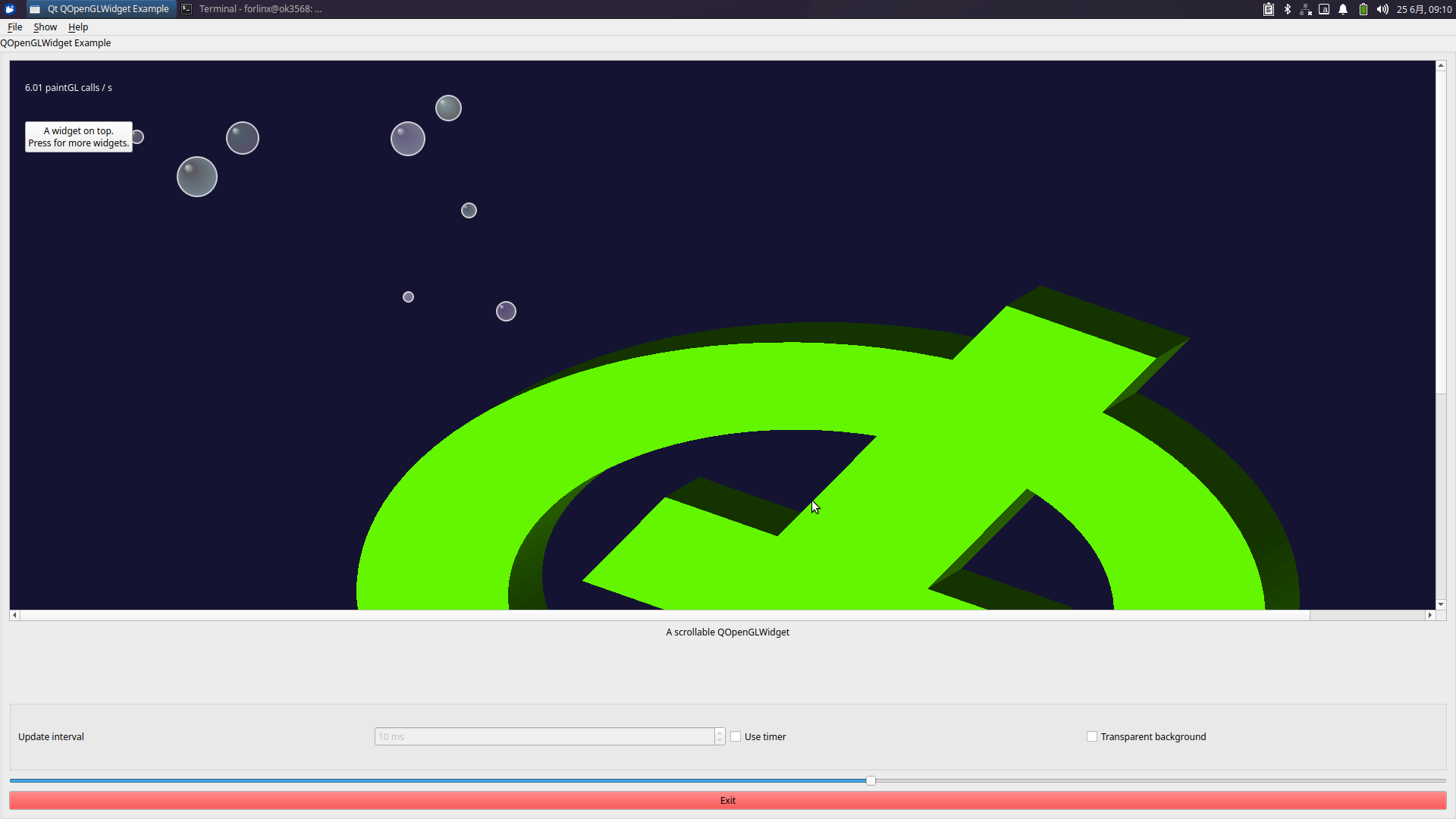
Task: Click the keyboard input method icon
Action: pyautogui.click(x=1324, y=9)
